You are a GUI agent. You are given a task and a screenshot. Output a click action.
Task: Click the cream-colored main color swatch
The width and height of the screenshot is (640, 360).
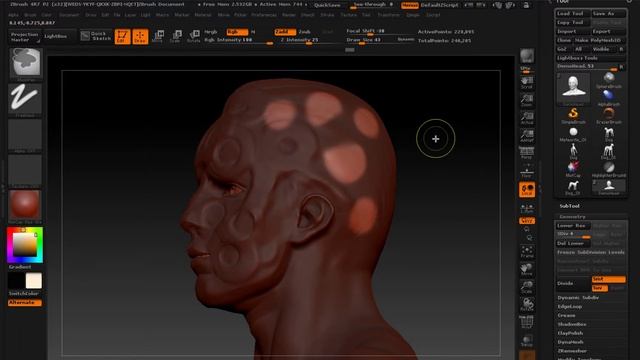pos(33,281)
